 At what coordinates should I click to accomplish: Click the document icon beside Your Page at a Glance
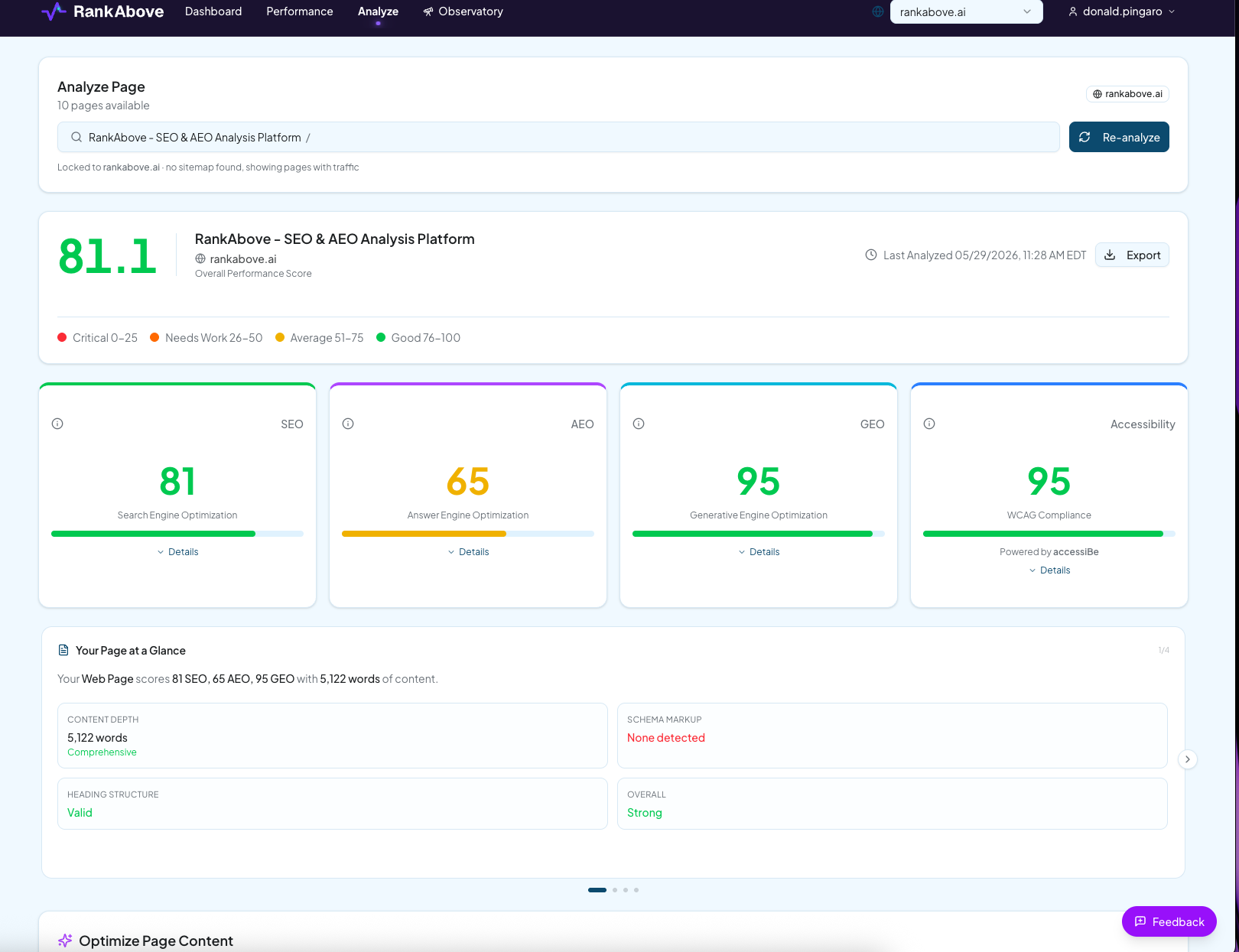tap(63, 651)
